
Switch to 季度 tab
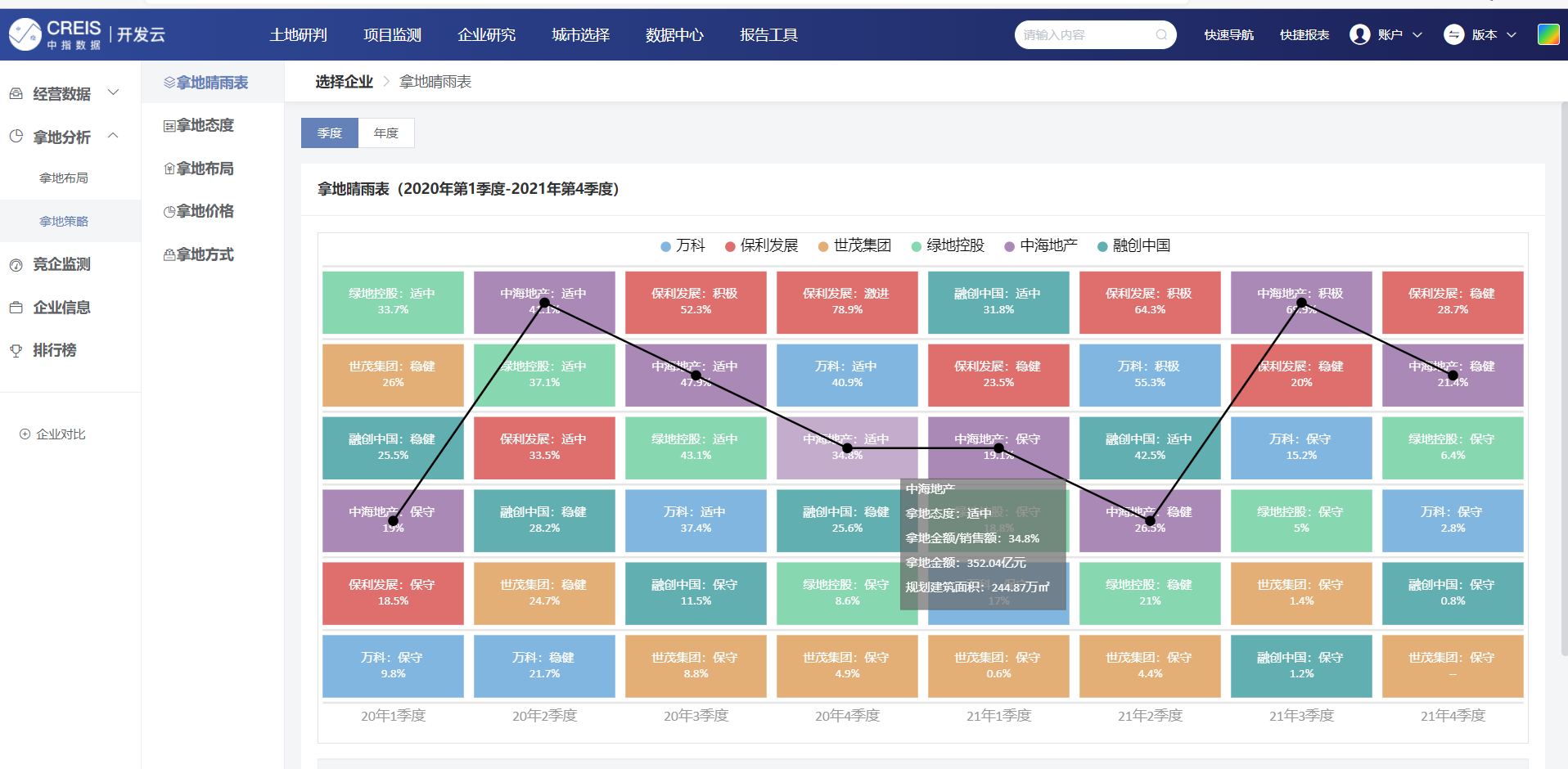point(330,133)
